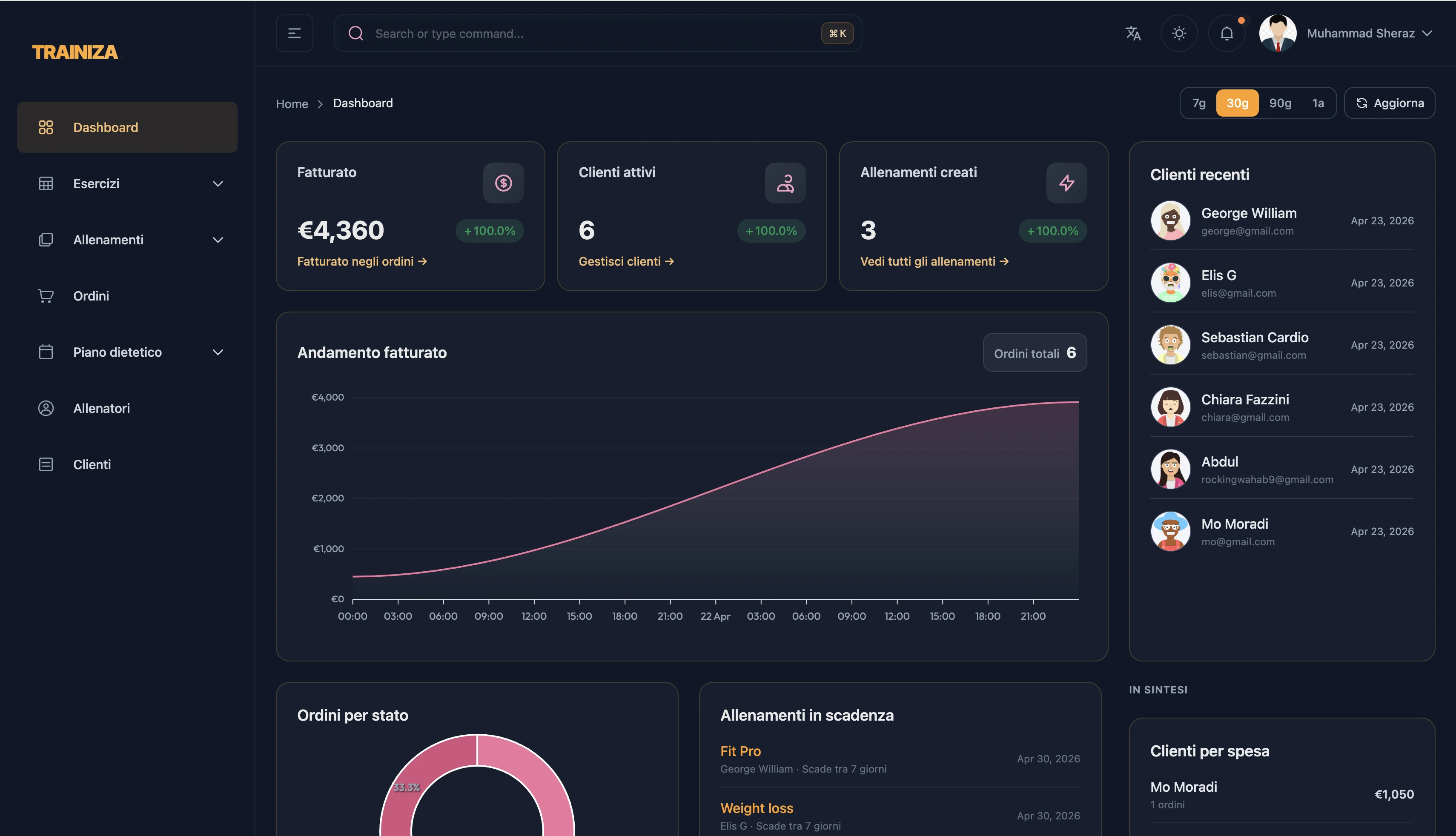The image size is (1456, 836).
Task: Toggle light/dark theme sun icon
Action: coord(1179,33)
